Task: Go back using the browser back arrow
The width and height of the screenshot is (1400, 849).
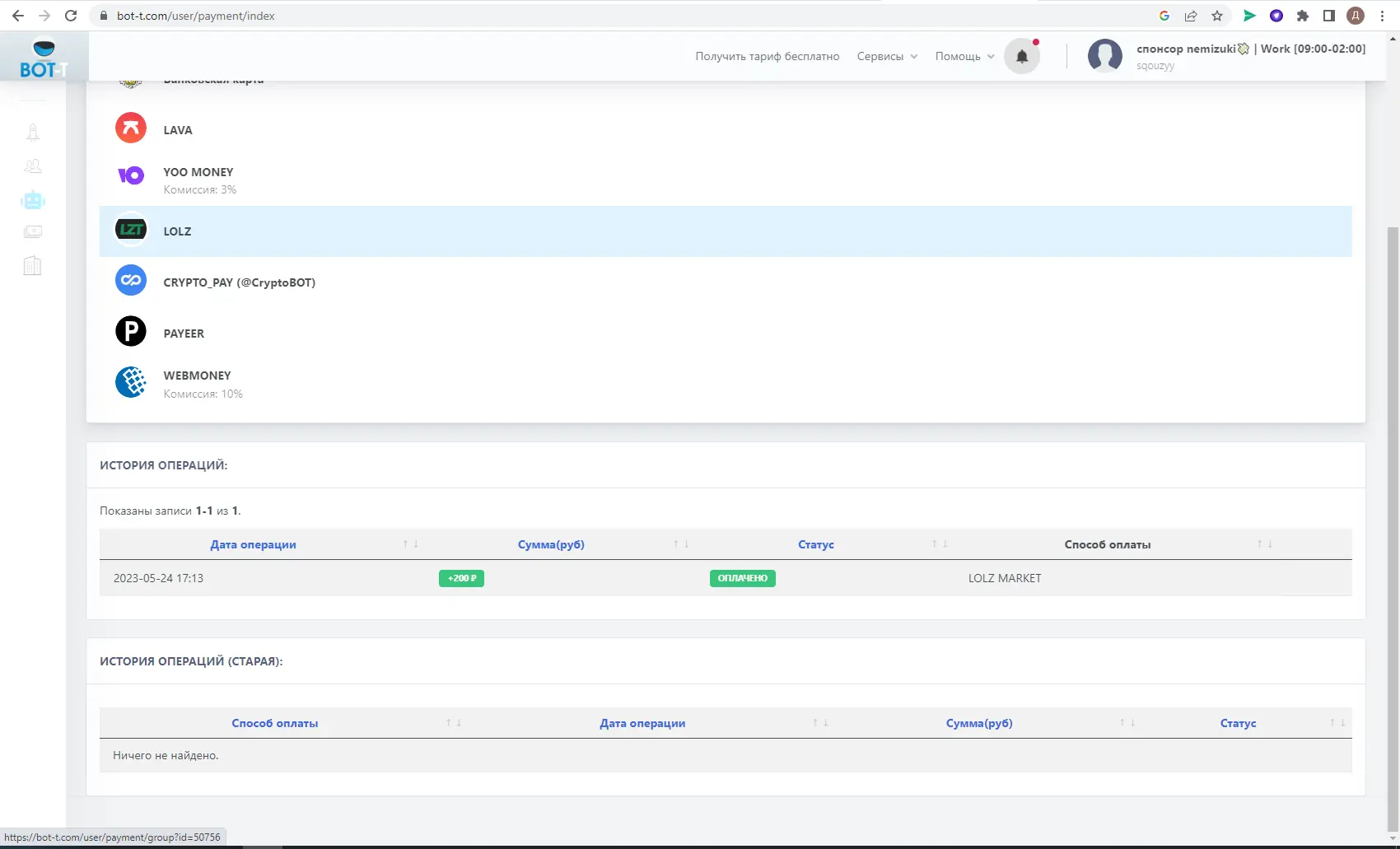Action: click(17, 16)
